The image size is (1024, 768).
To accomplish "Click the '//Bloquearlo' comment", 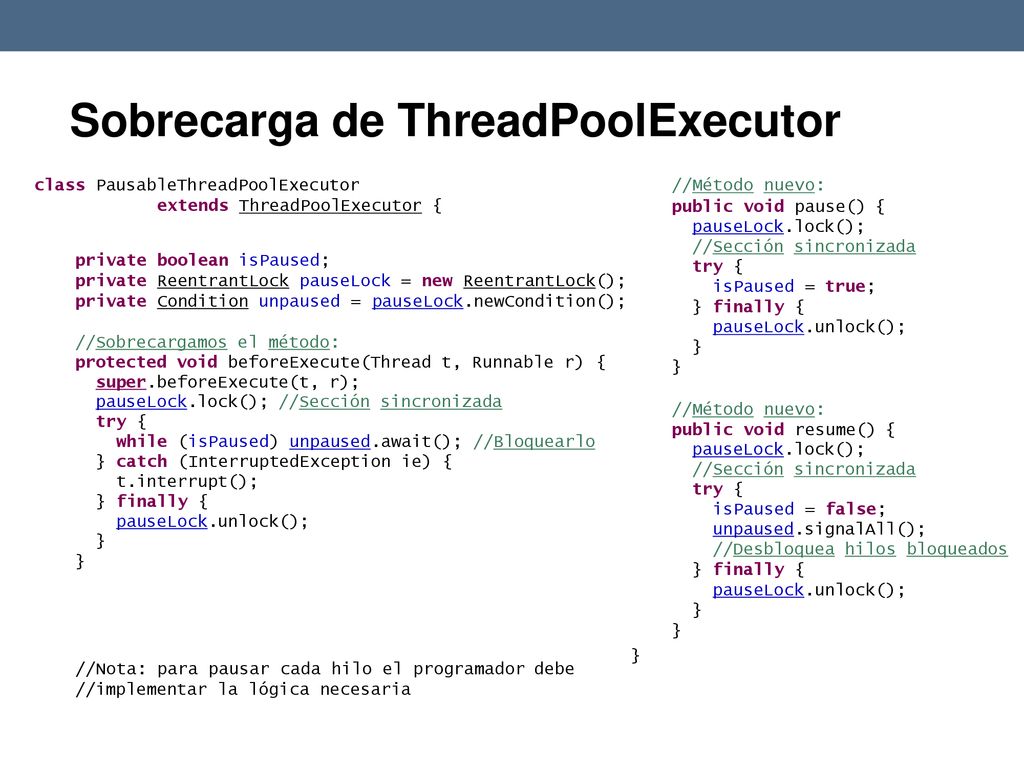I will [534, 441].
